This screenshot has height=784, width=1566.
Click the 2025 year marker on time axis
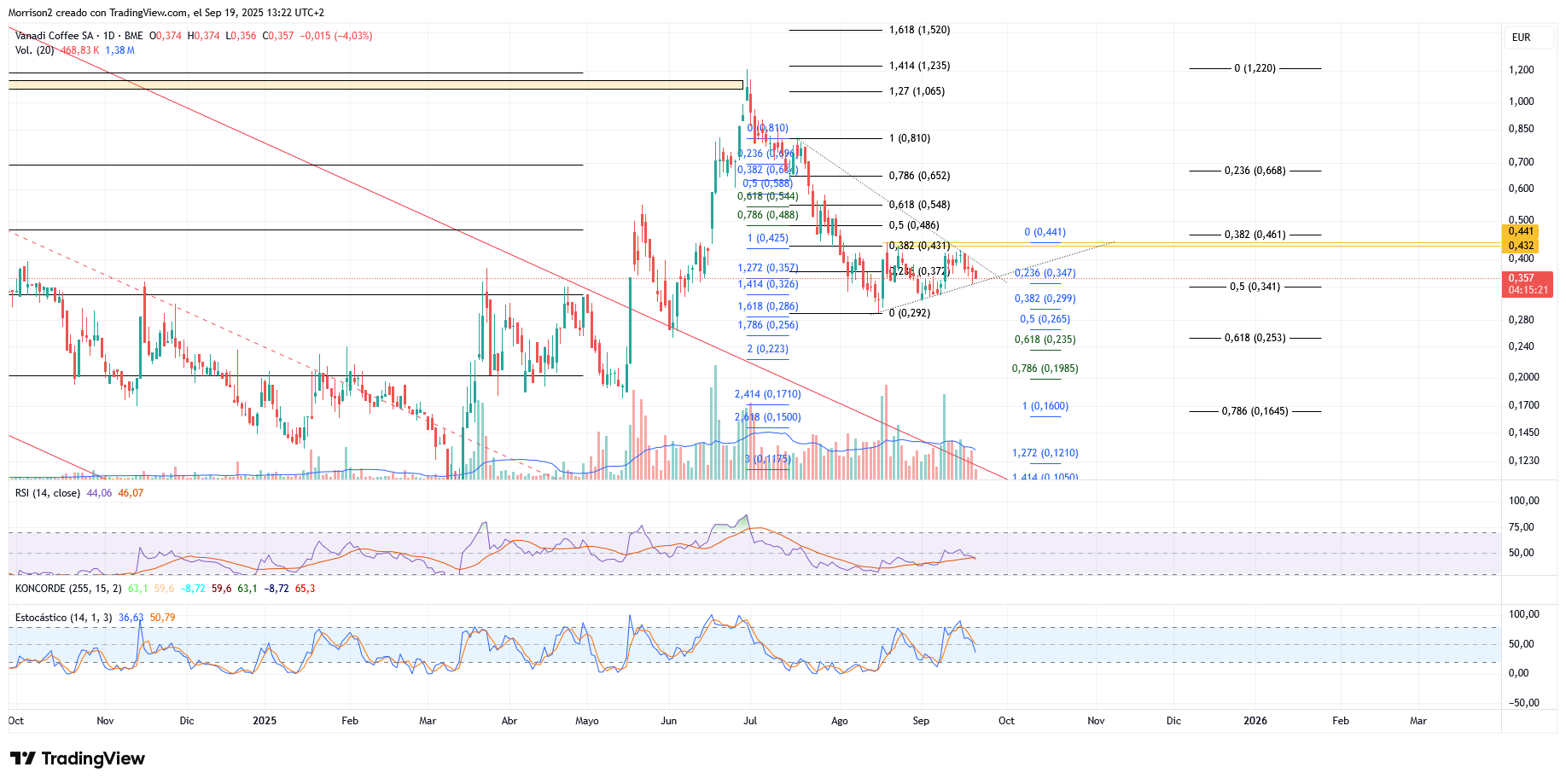coord(265,721)
